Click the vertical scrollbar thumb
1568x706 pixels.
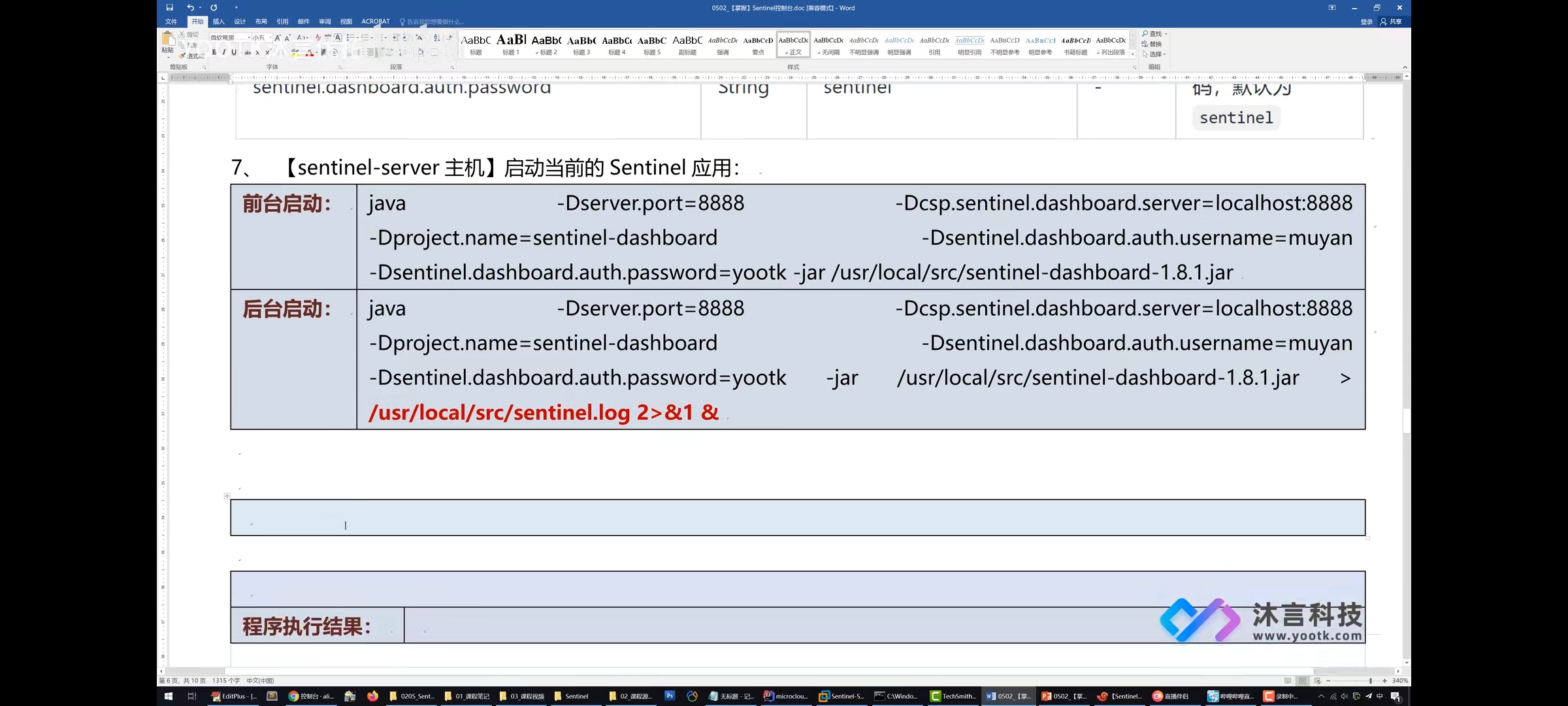1407,421
